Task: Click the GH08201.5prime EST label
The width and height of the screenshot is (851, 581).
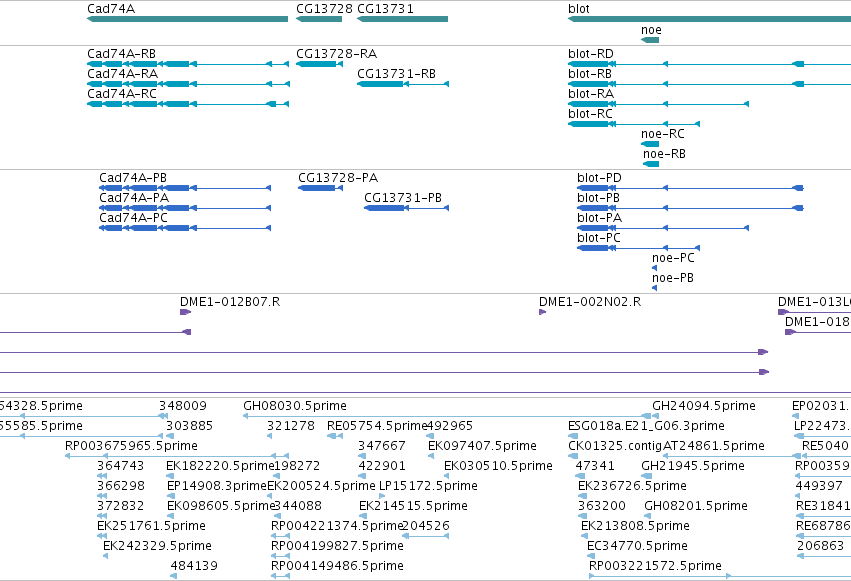Action: coord(696,507)
